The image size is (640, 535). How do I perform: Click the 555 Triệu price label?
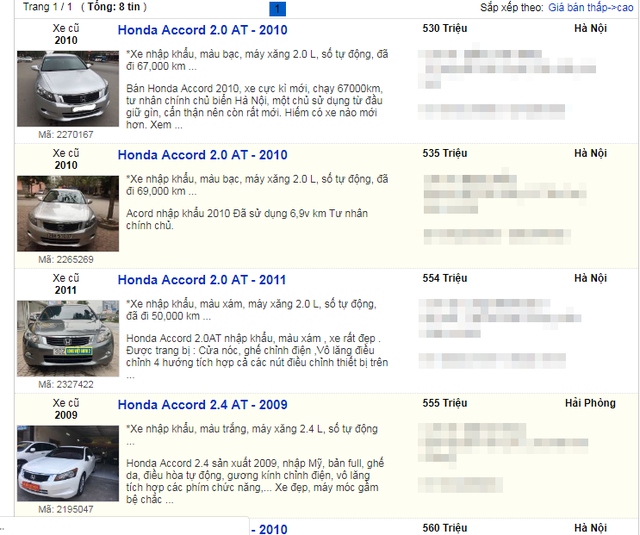click(x=444, y=403)
